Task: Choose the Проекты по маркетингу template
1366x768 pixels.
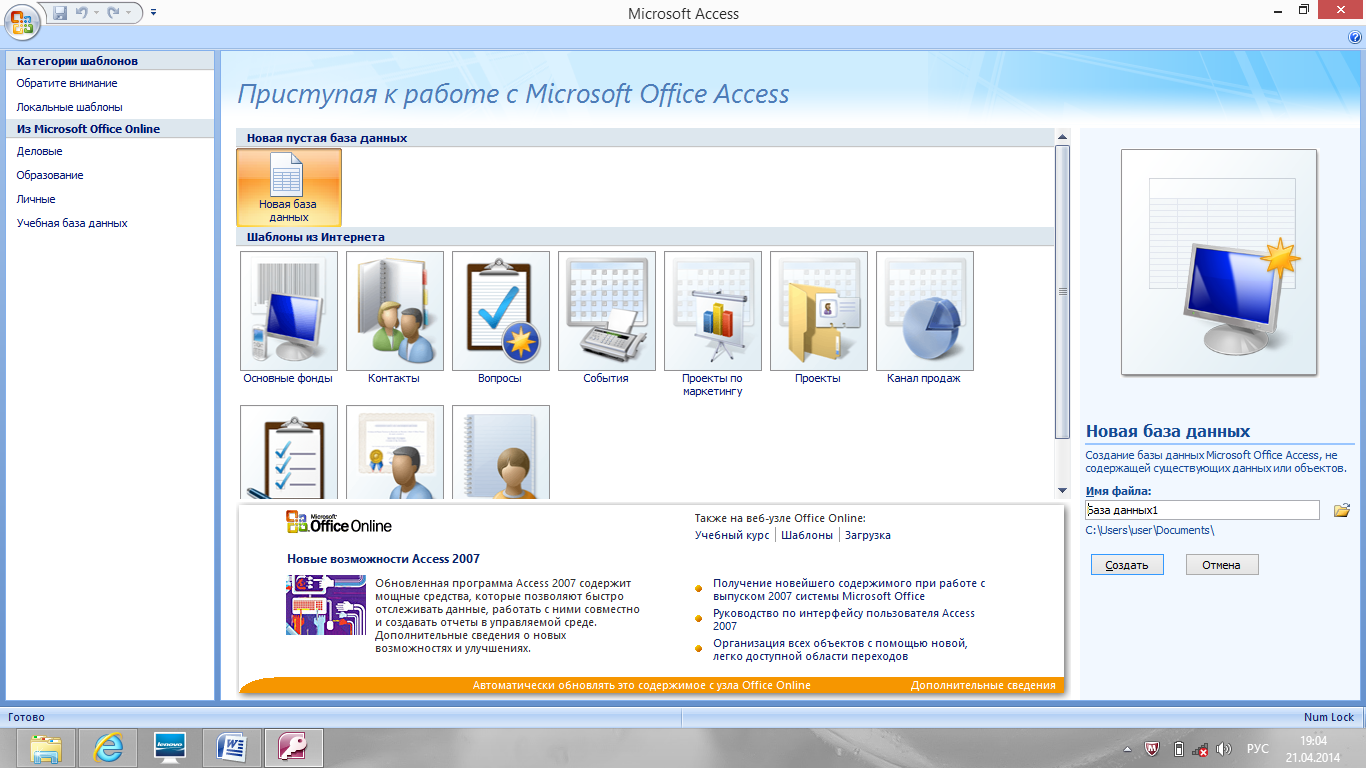Action: [x=712, y=324]
